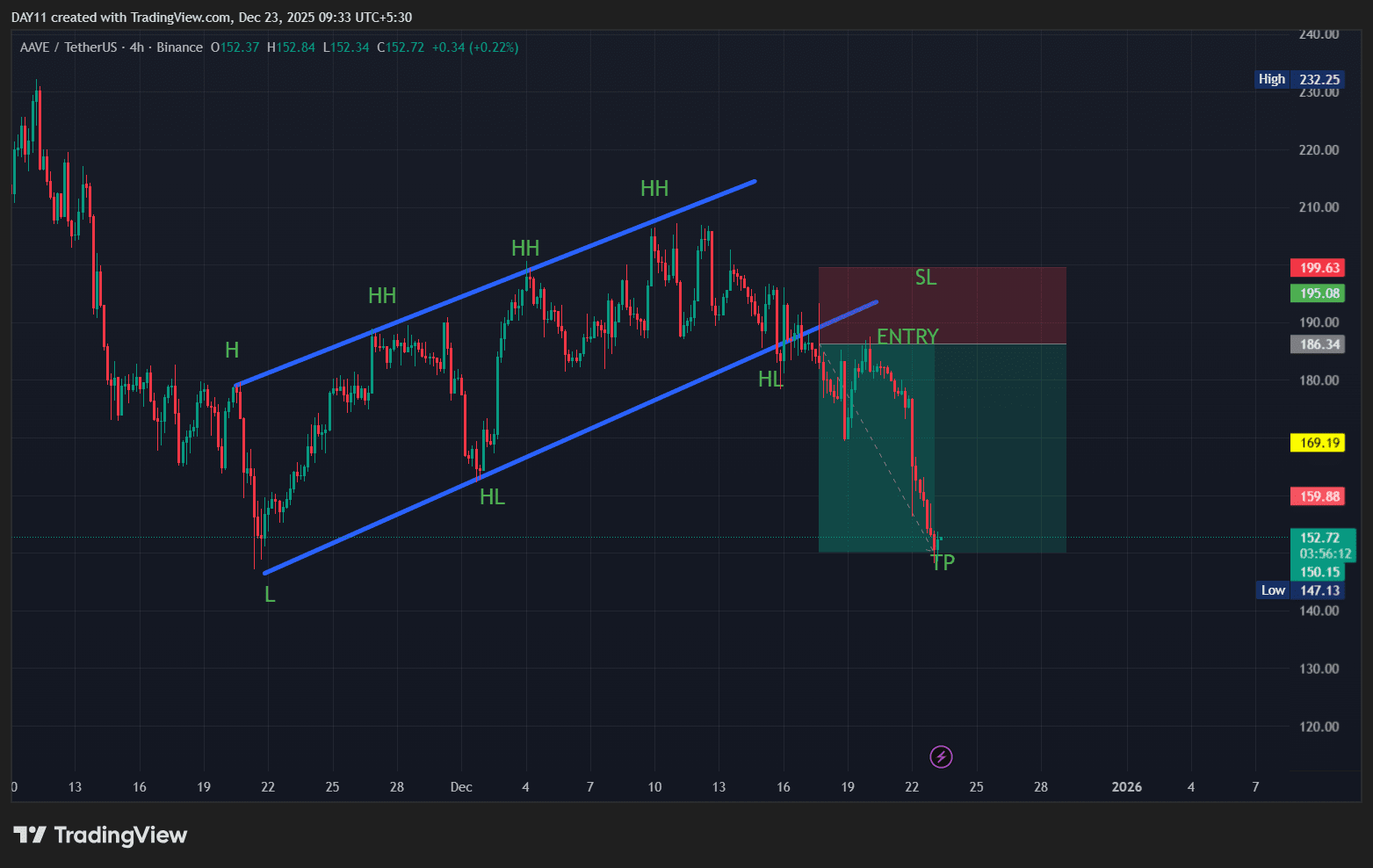Click the snapshot caption starting with DAY11

(x=212, y=18)
